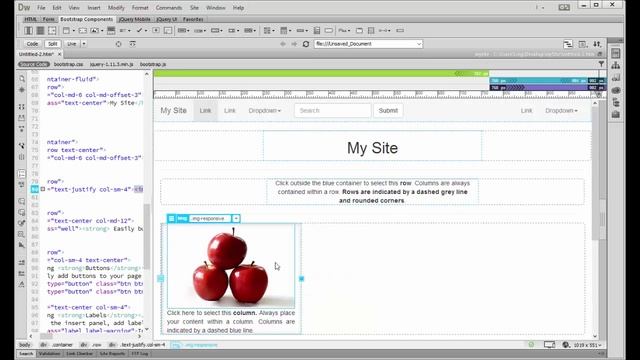
Task: Open the Modify menu
Action: (x=116, y=8)
